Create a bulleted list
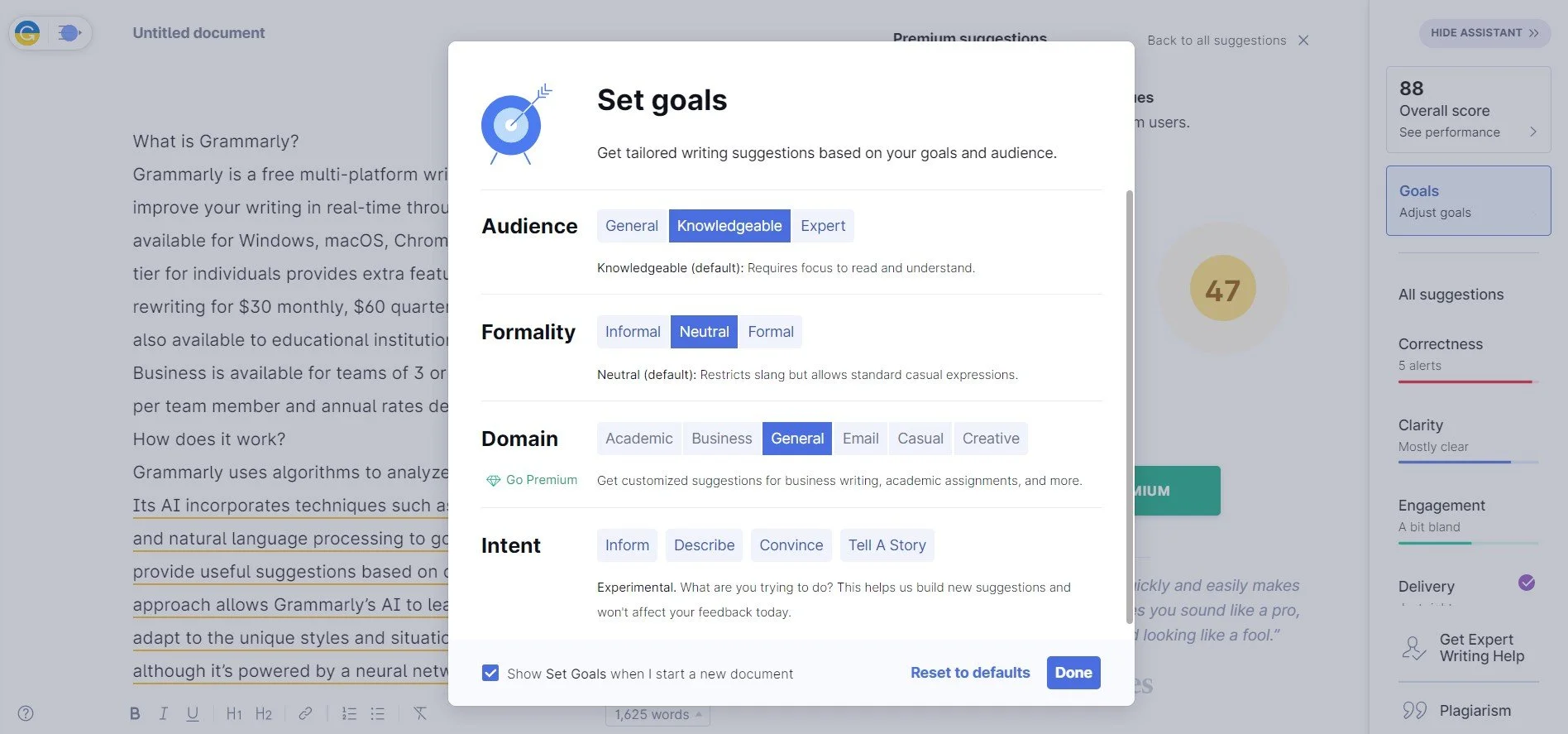This screenshot has height=734, width=1568. (x=378, y=713)
